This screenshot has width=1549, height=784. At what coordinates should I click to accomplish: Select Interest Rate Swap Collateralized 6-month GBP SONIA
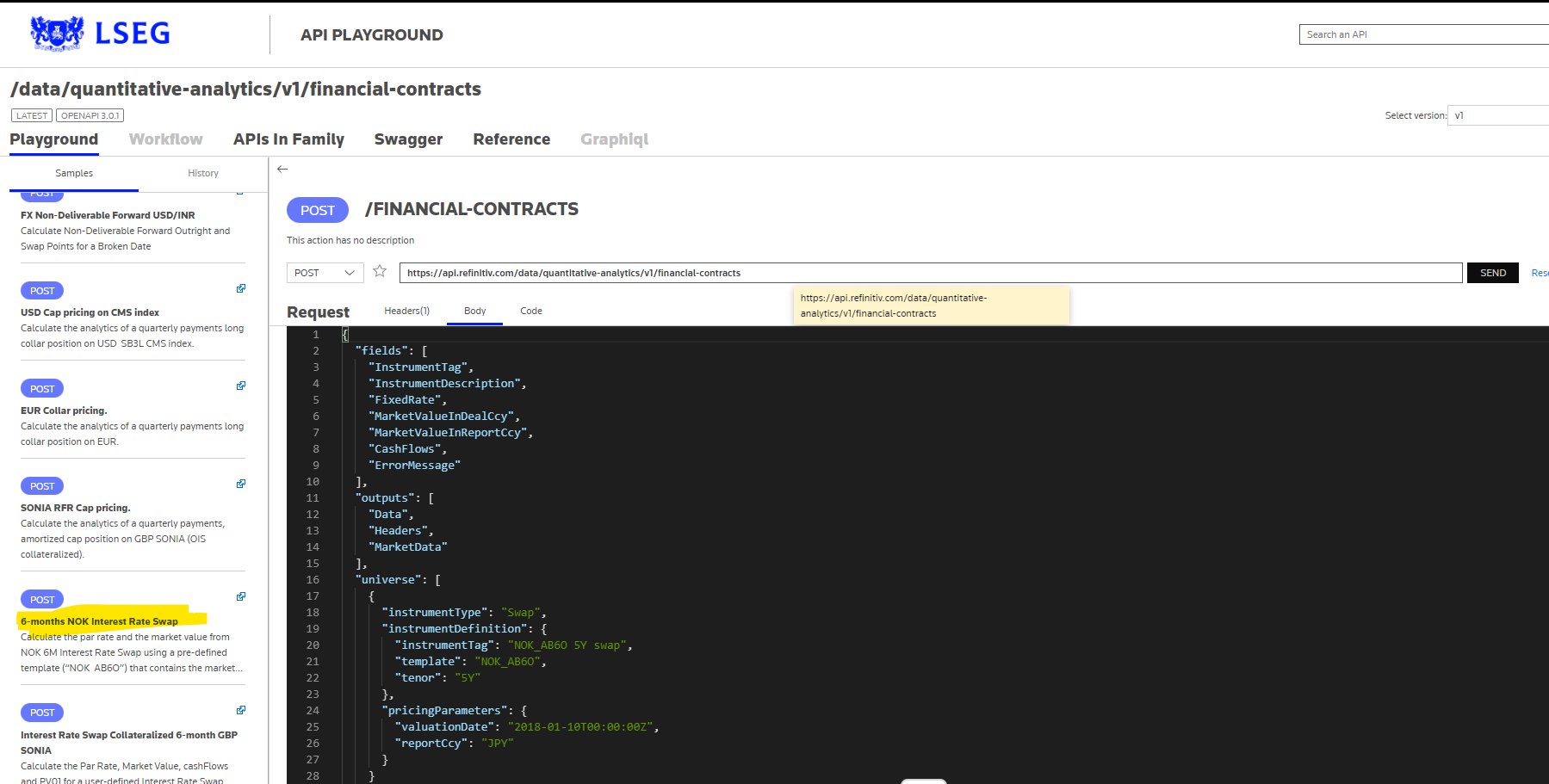129,743
